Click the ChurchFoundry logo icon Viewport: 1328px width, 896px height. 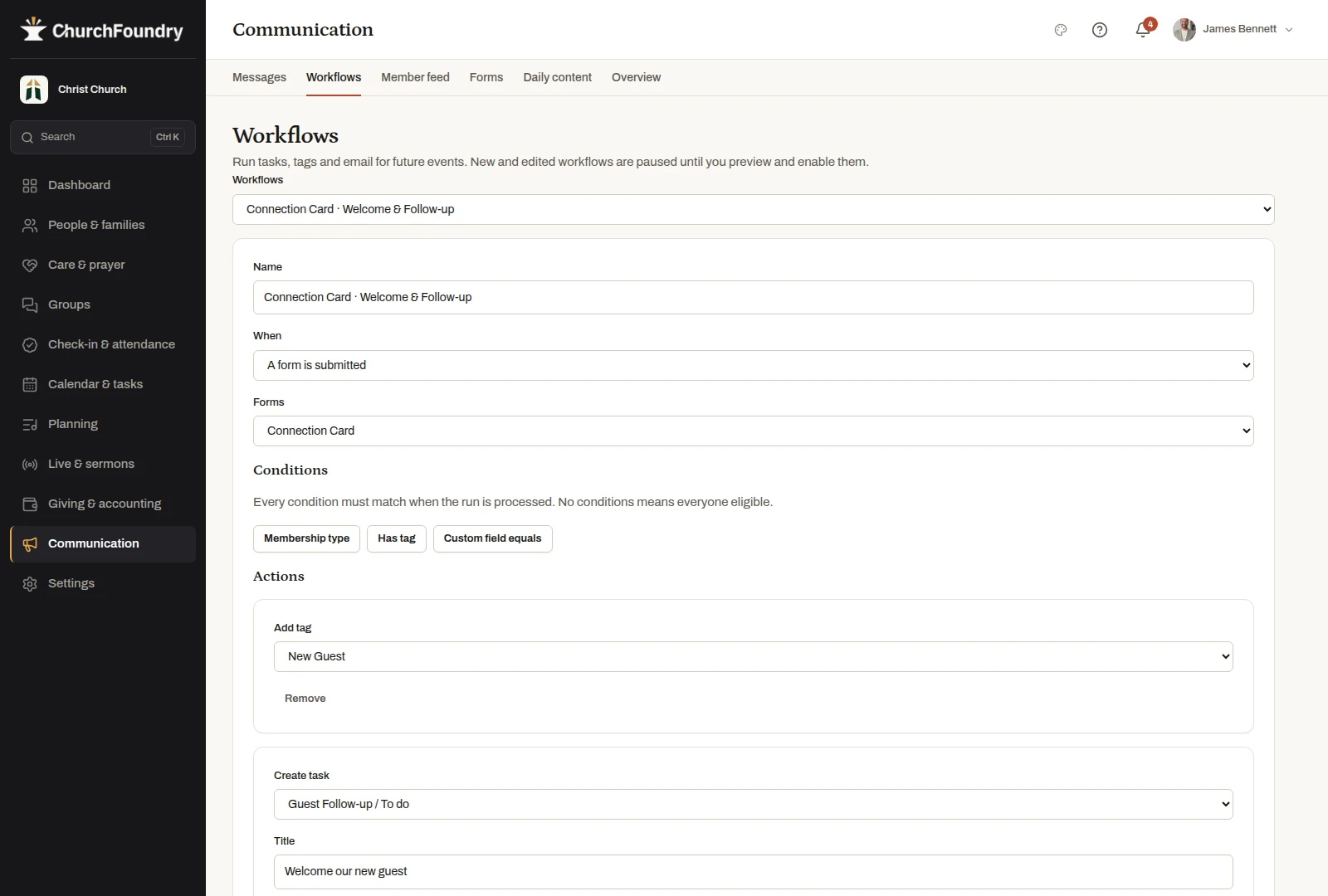point(33,30)
